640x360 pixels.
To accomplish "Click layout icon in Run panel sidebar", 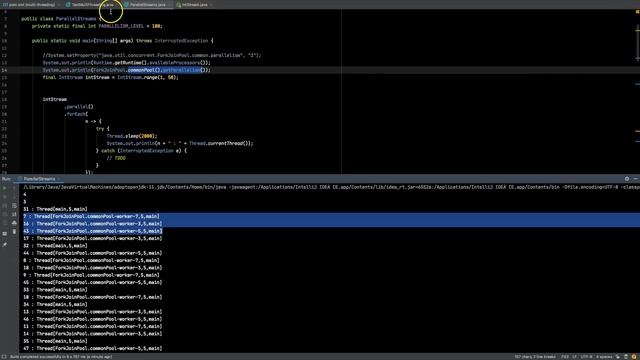I will [5, 233].
